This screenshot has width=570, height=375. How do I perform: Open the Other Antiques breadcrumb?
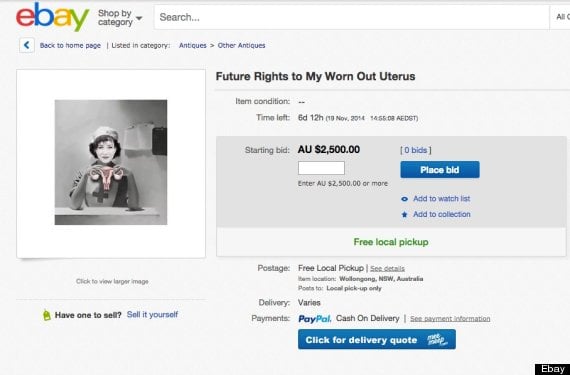[x=241, y=45]
